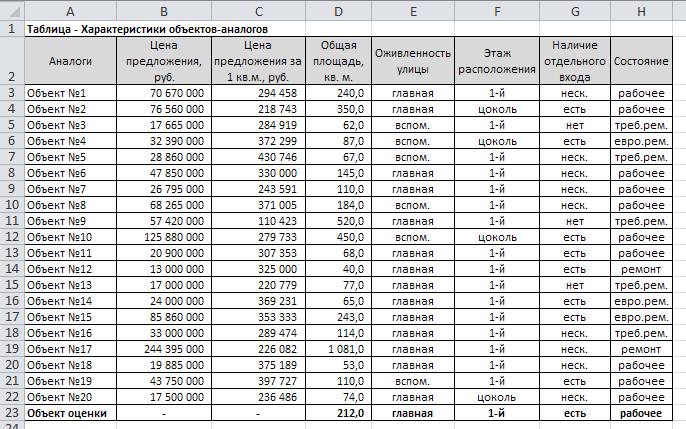This screenshot has height=429, width=686.
Task: Select column H header
Action: click(640, 10)
